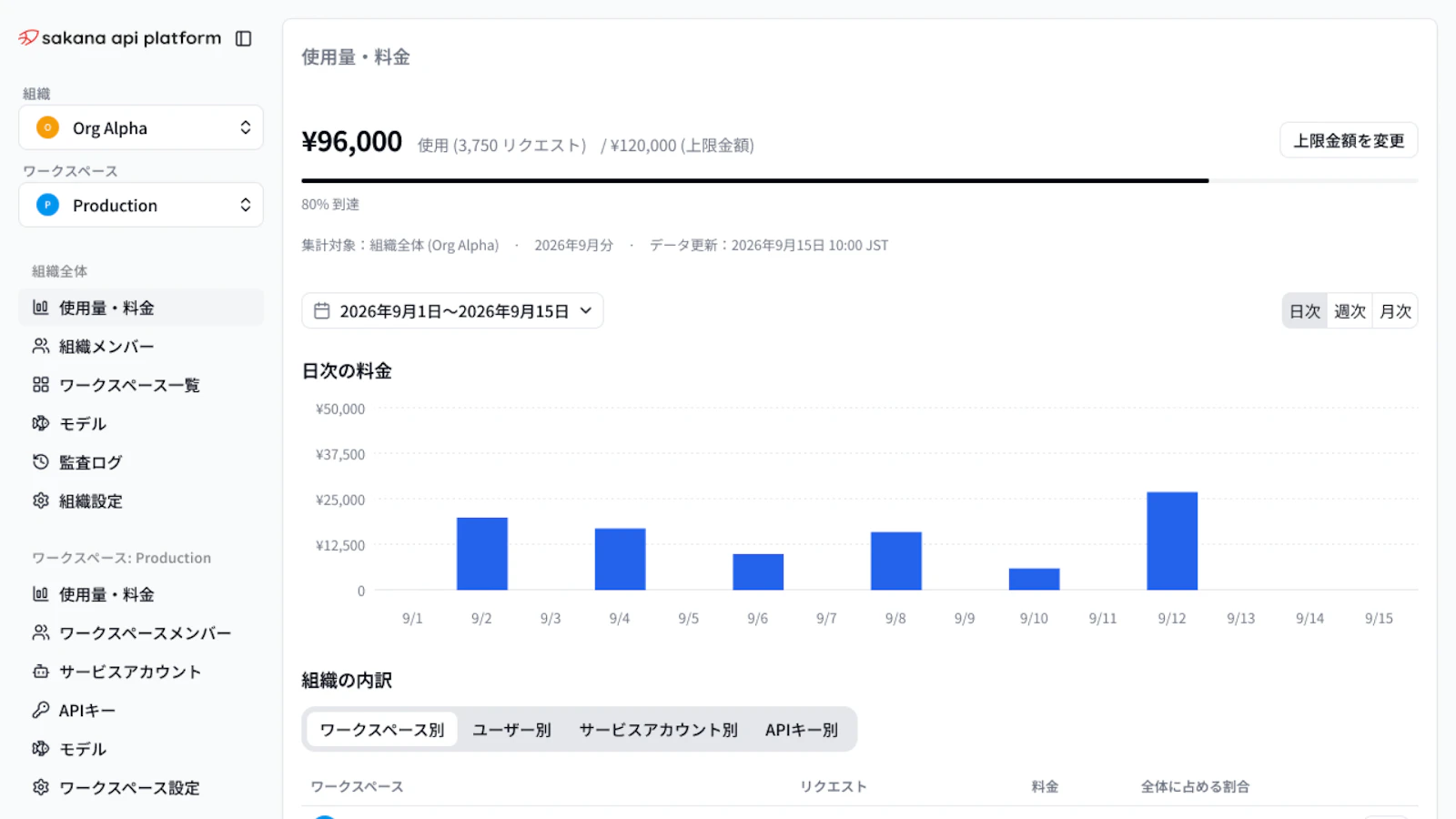This screenshot has width=1456, height=819.
Task: Open 組織設定 gear item
Action: pyautogui.click(x=141, y=501)
